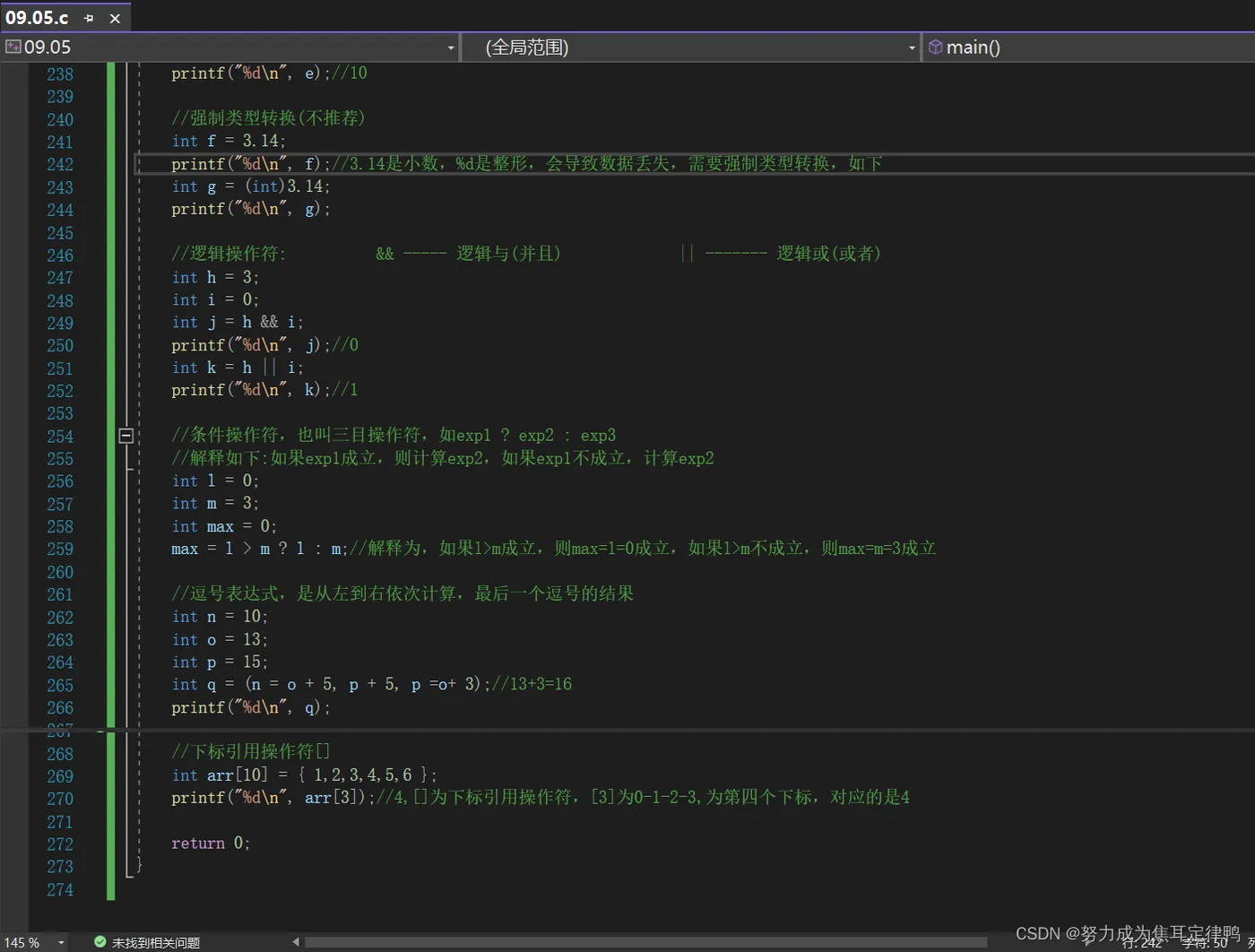Click the '//强制类型转换(不推荐)' comment
This screenshot has width=1255, height=952.
click(269, 118)
